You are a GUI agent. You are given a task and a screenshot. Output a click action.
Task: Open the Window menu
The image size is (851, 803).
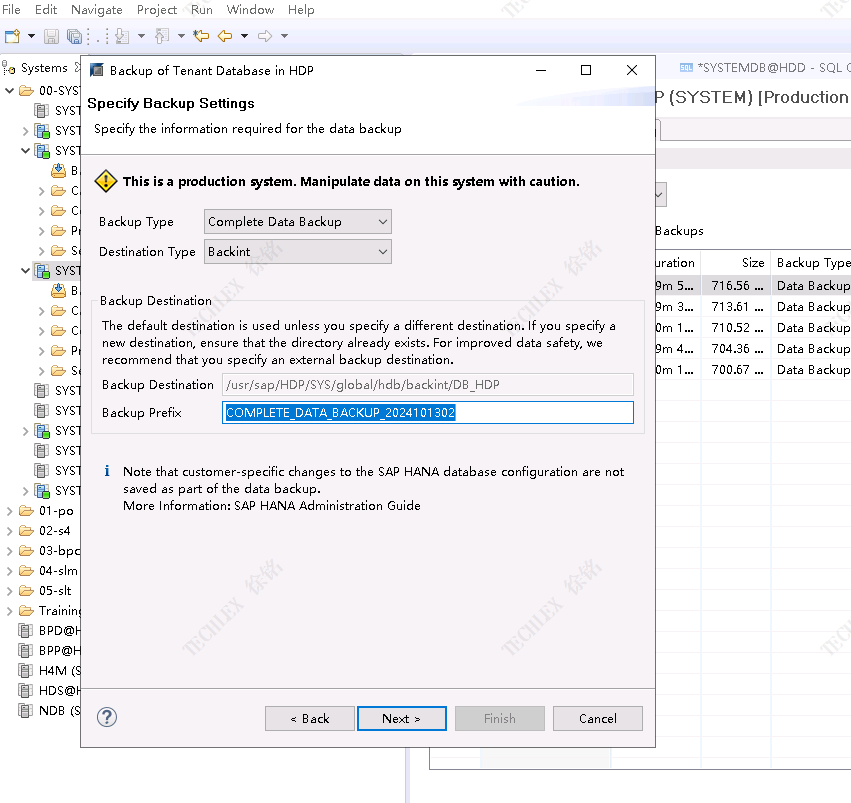(x=250, y=10)
